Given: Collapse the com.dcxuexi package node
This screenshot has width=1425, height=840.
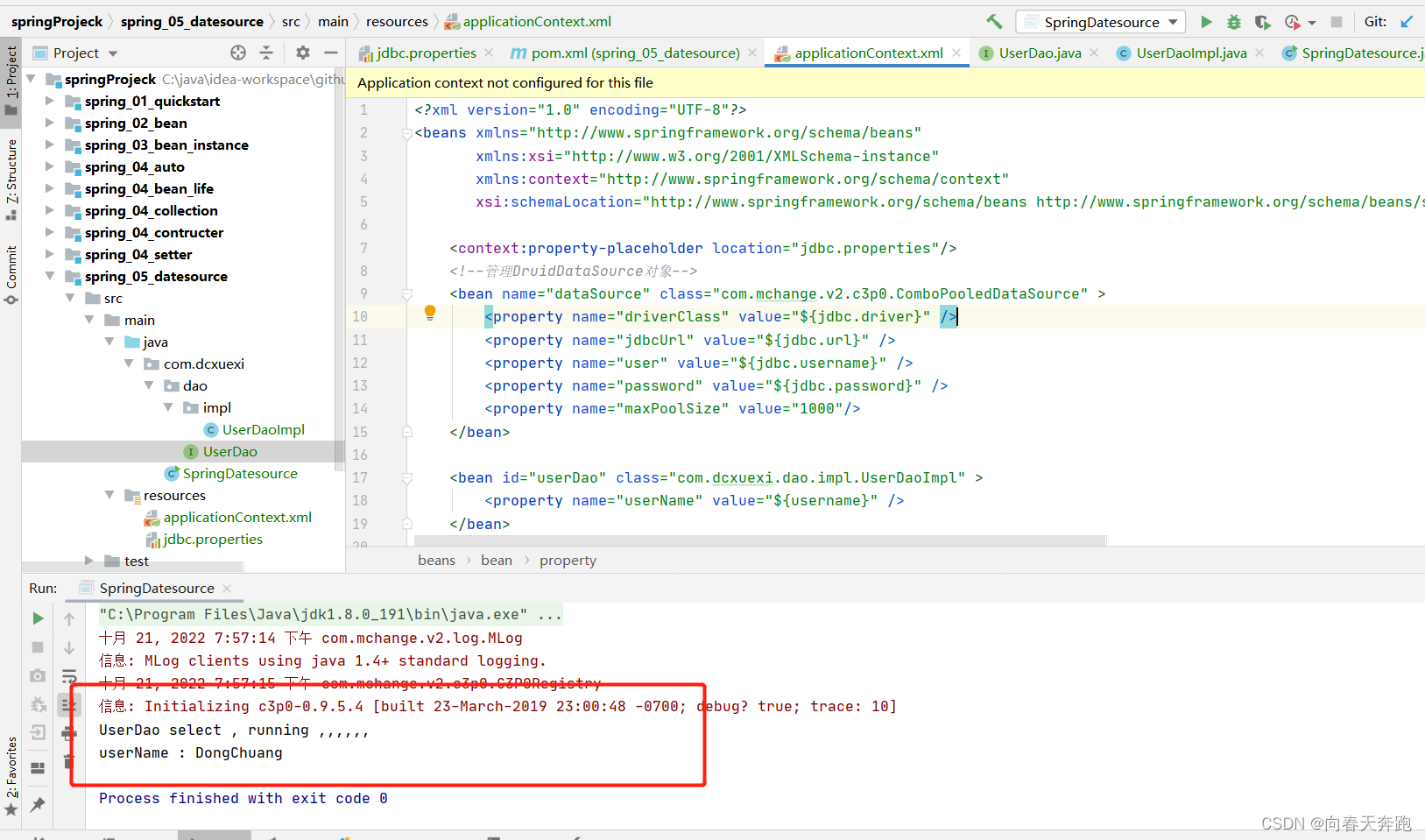Looking at the screenshot, I should tap(129, 364).
